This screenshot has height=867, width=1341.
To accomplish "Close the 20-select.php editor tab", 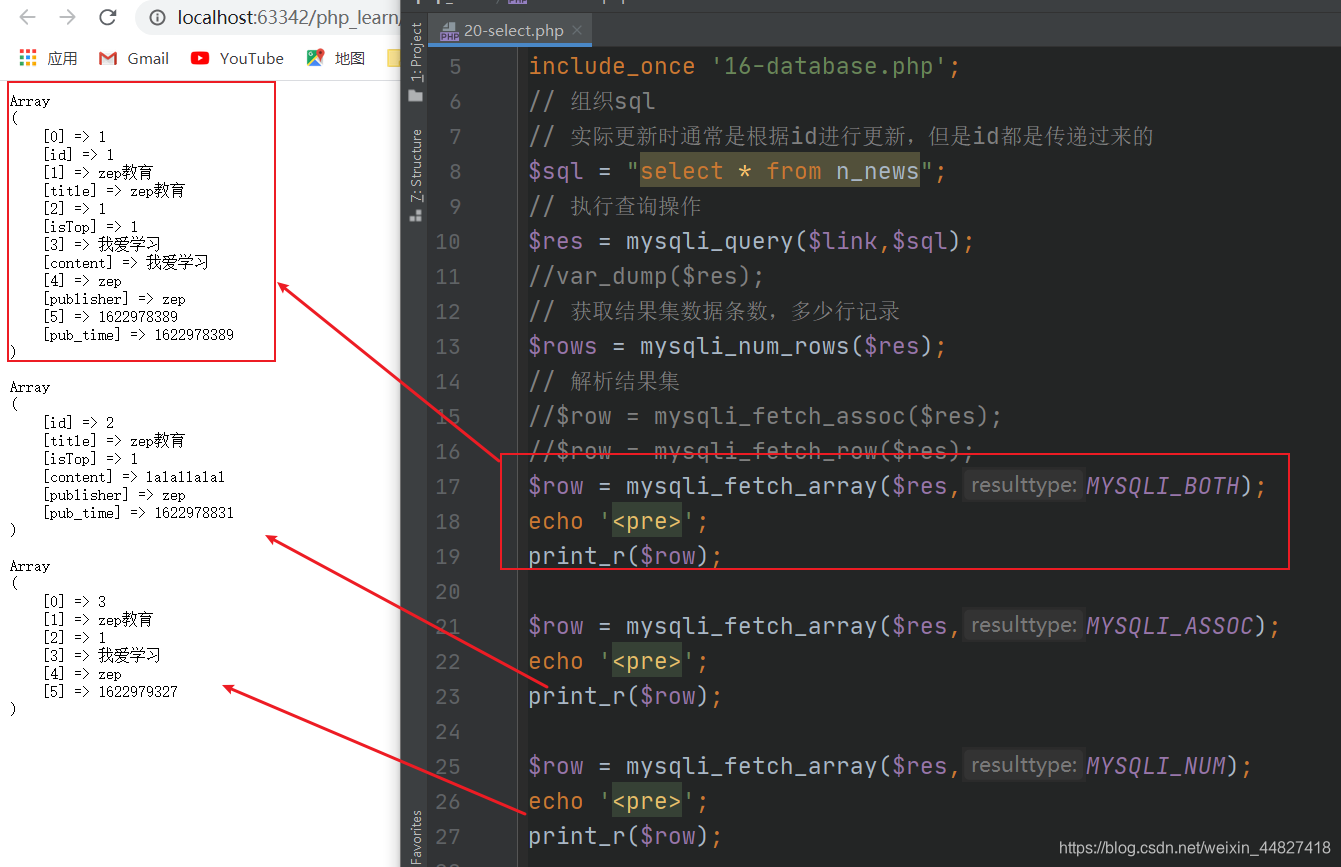I will point(577,31).
